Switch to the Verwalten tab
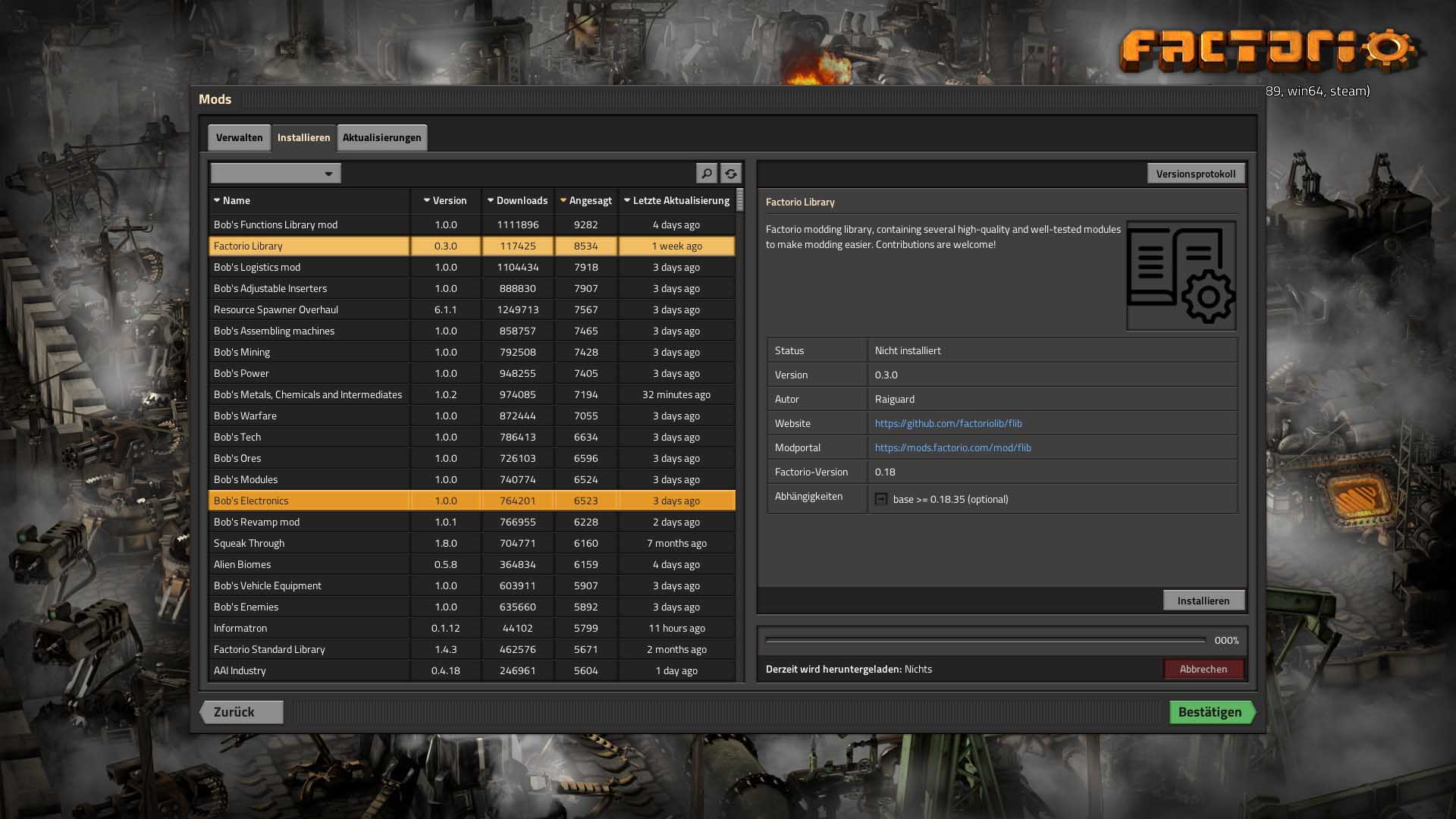The image size is (1456, 819). 239,138
